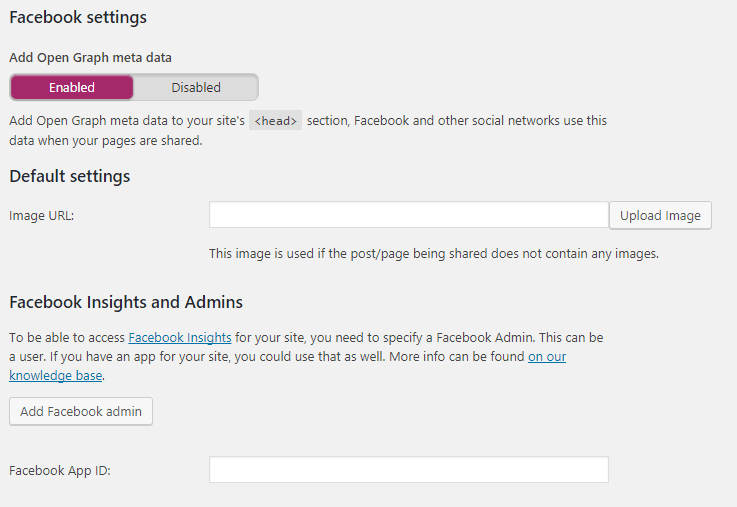This screenshot has height=507, width=737.
Task: Click the image fallback help text
Action: (x=433, y=254)
